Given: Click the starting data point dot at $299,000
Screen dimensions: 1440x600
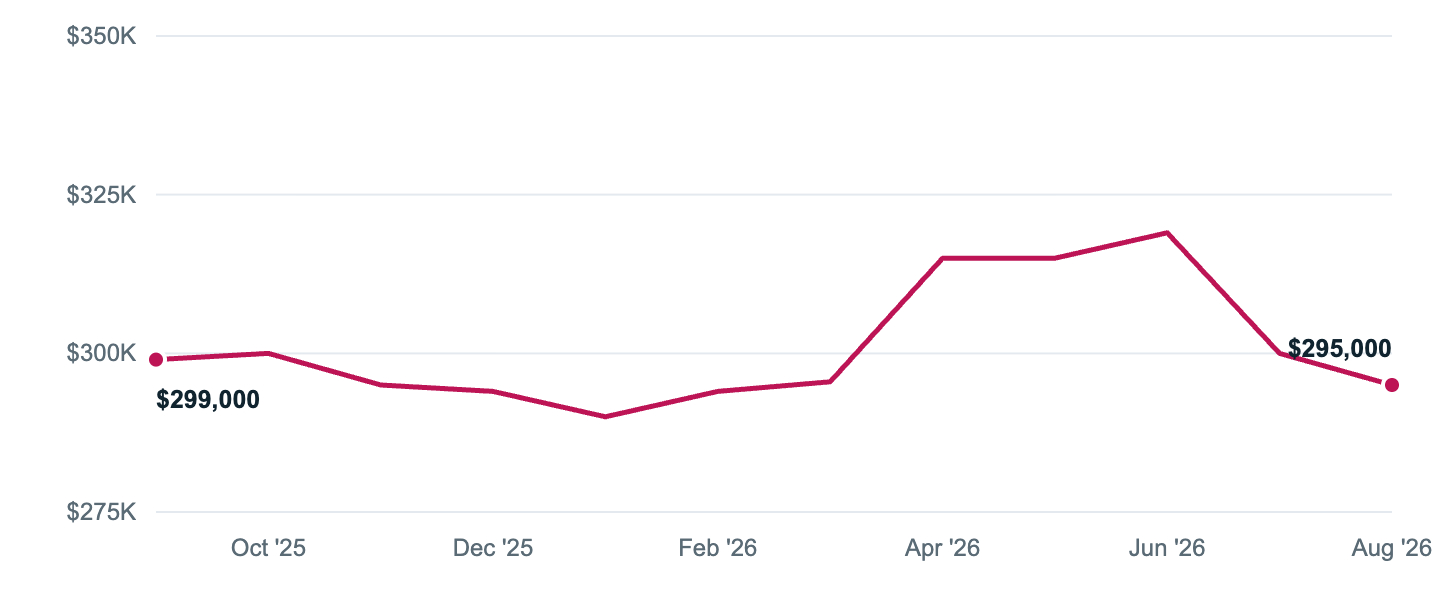Looking at the screenshot, I should click(156, 359).
